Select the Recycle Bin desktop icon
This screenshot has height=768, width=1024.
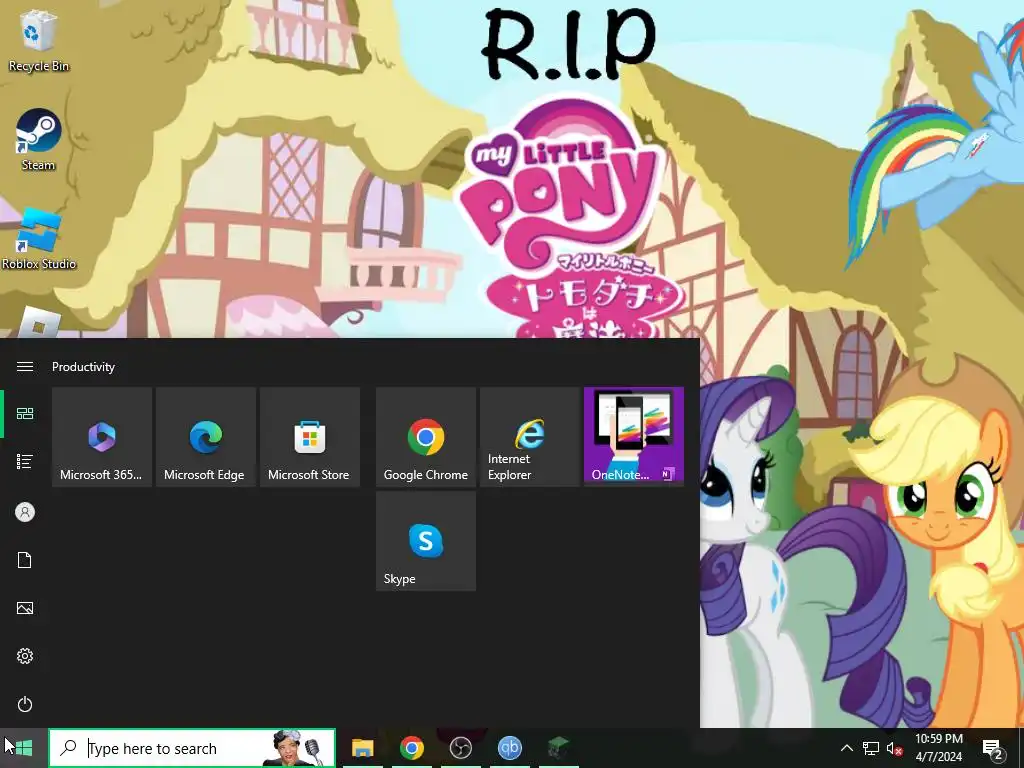click(x=39, y=42)
